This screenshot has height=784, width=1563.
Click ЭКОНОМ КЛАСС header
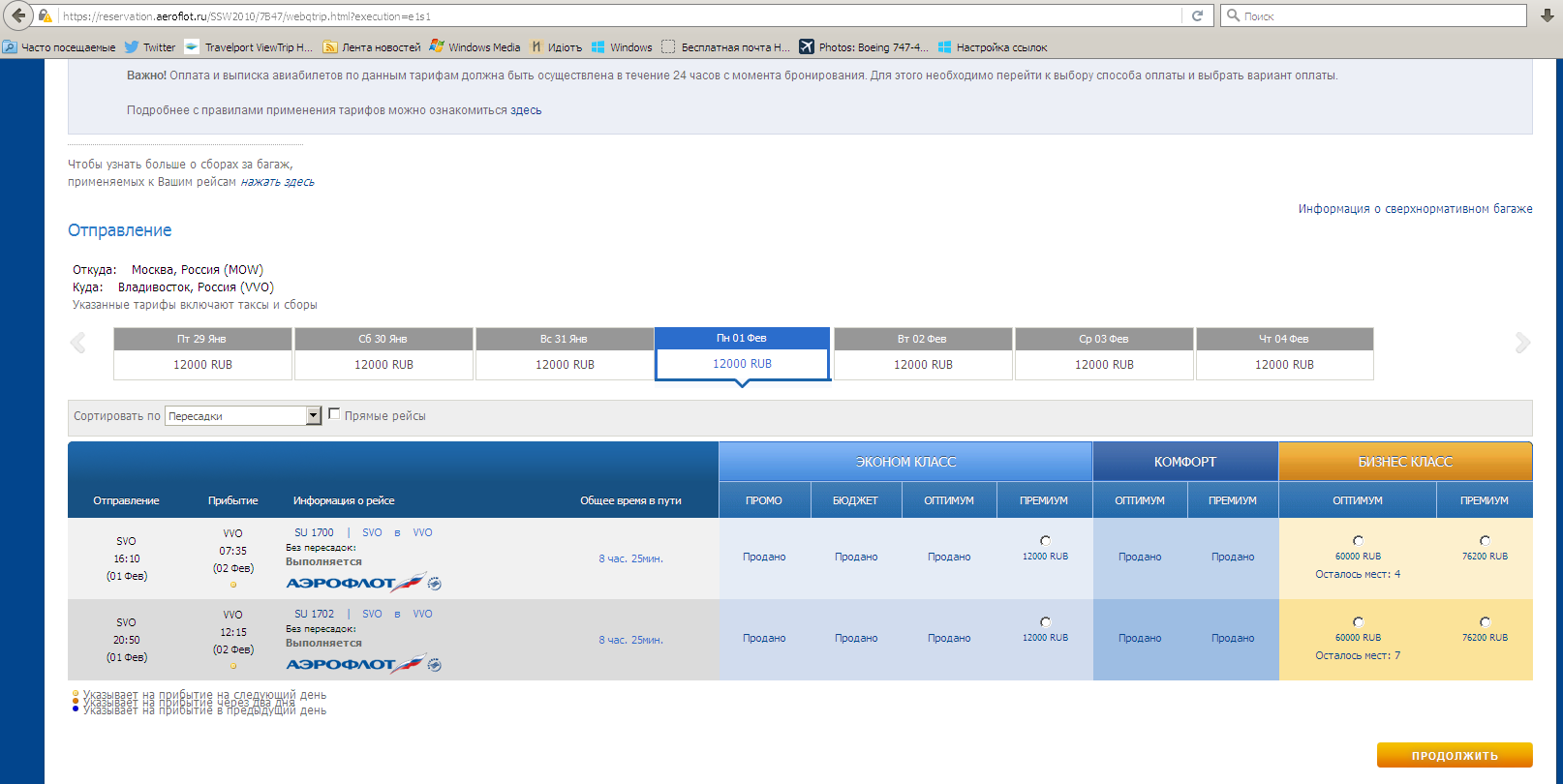click(905, 462)
